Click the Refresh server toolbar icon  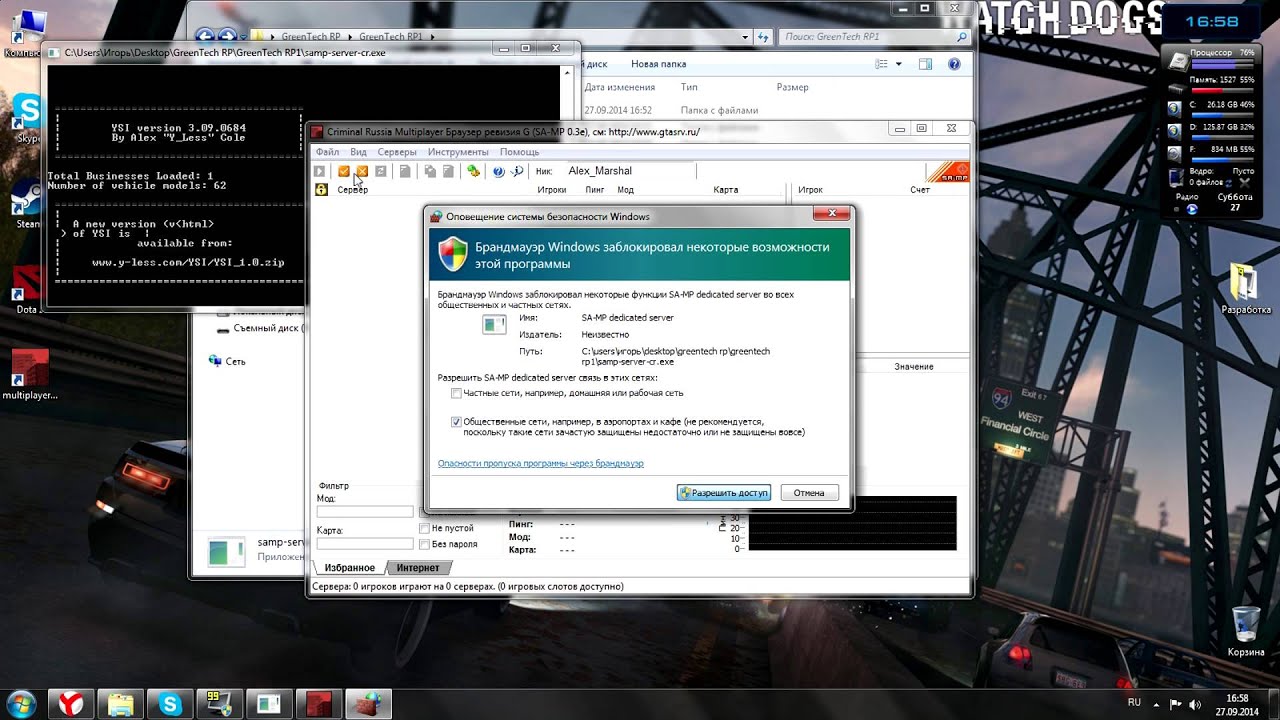[x=381, y=171]
